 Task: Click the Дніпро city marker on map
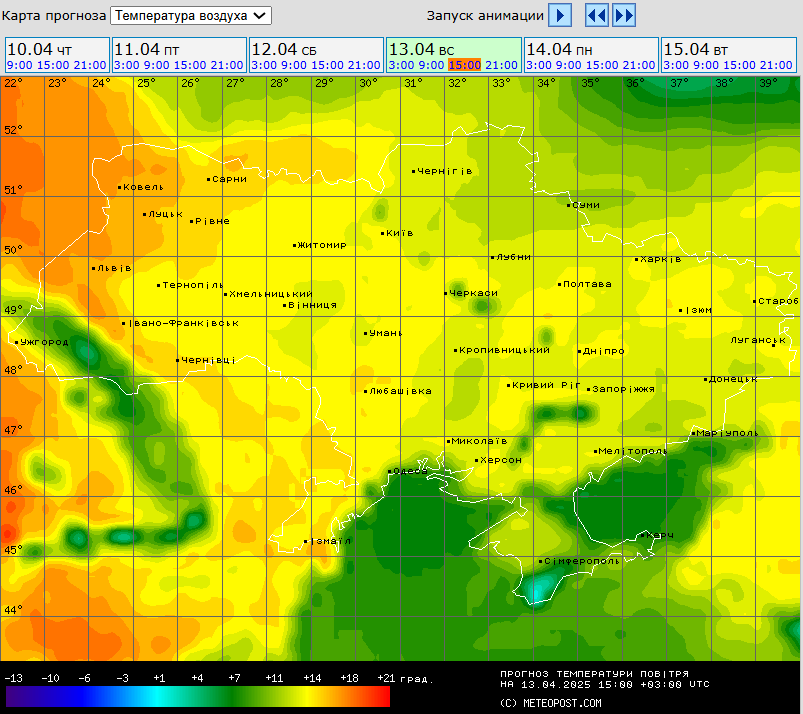[x=580, y=351]
